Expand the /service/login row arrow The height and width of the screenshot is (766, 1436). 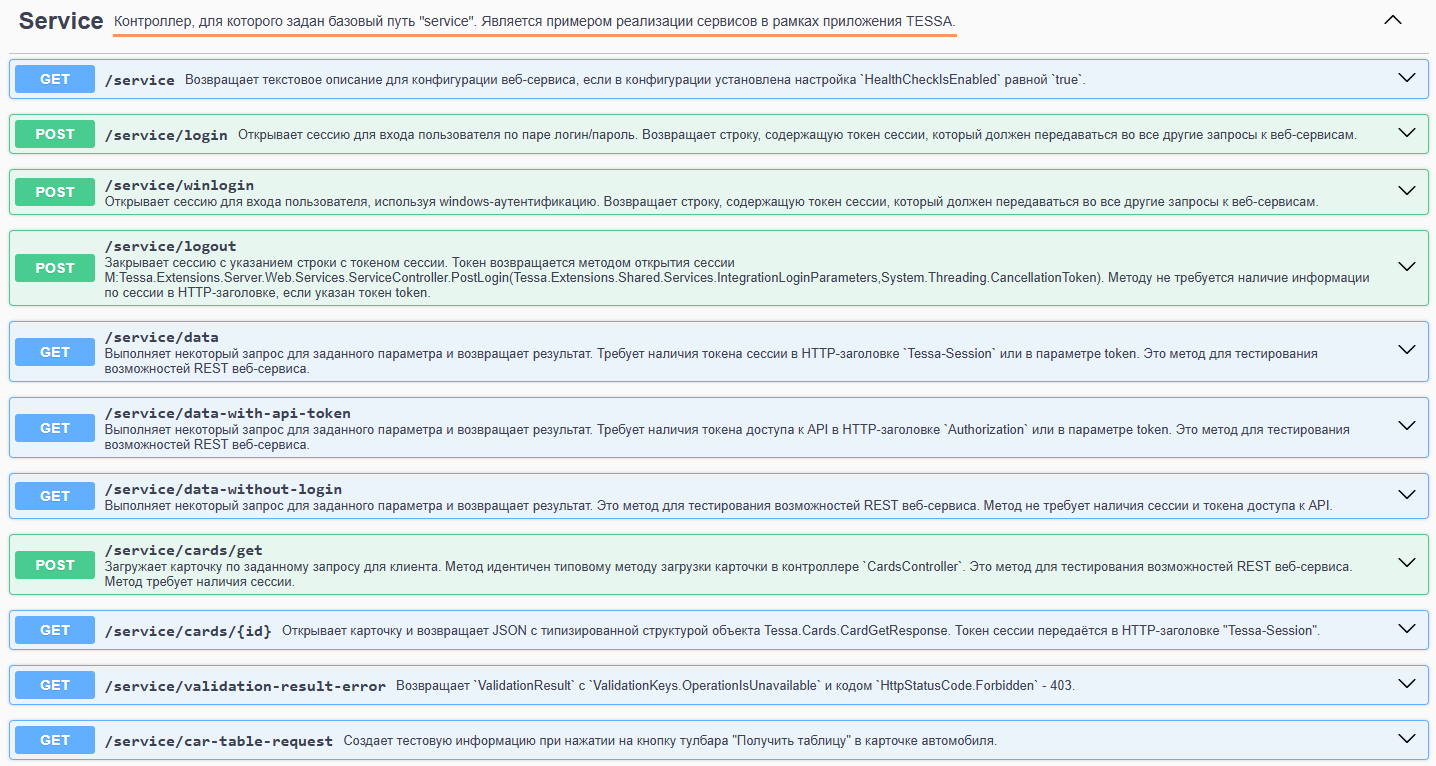click(x=1407, y=133)
